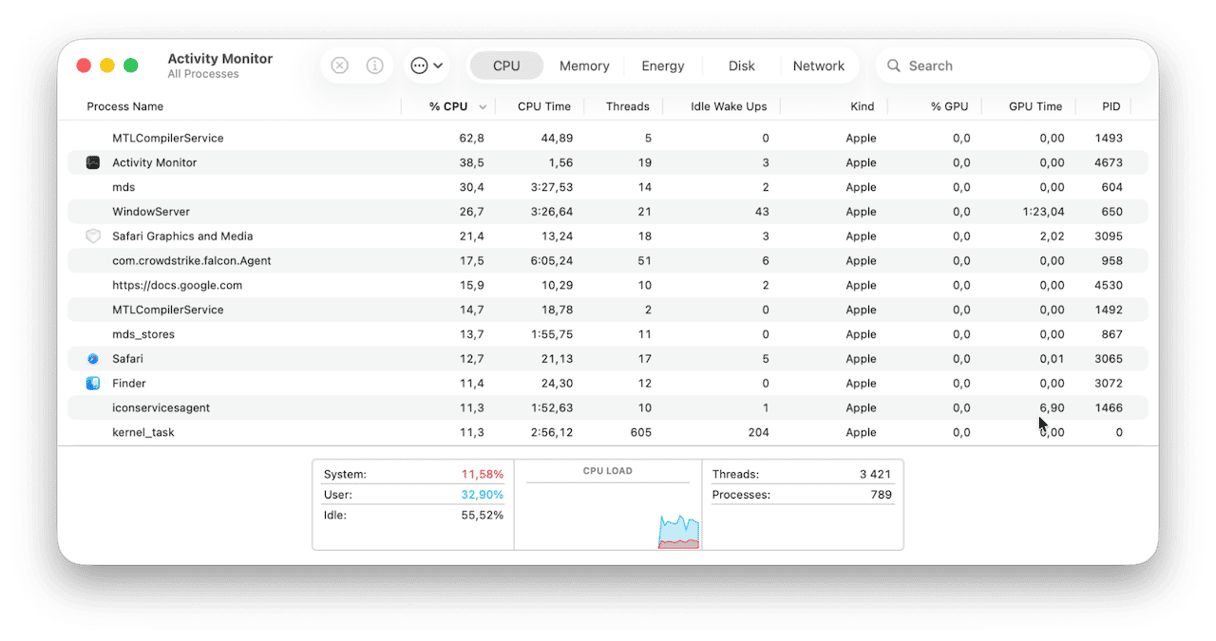Screen dimensions: 1216x641
Task: Sort by the Process Name column header
Action: (x=125, y=107)
